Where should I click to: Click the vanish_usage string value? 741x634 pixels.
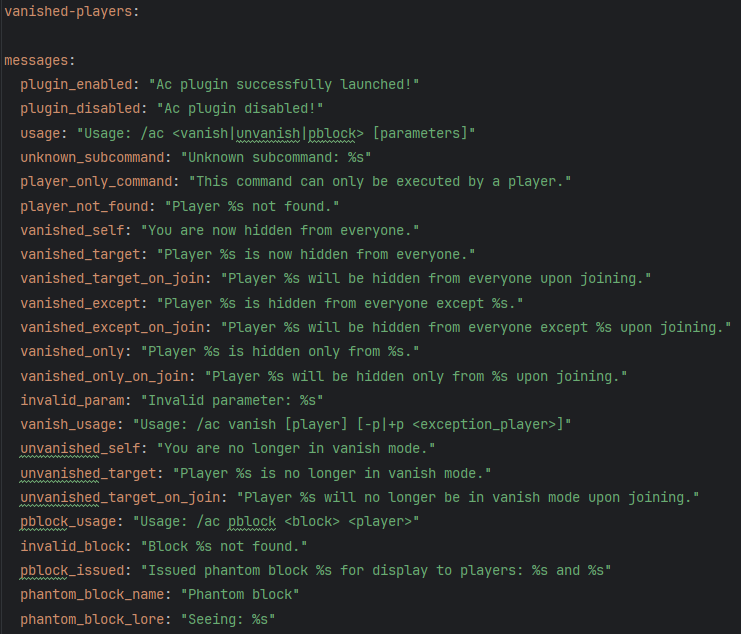352,425
